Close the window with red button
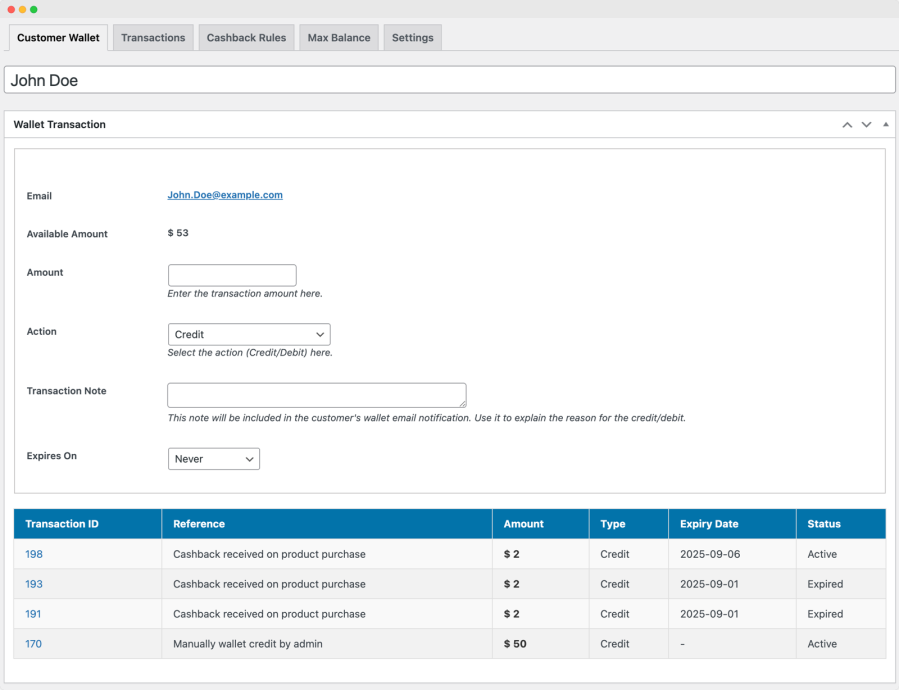The image size is (899, 690). tap(11, 9)
